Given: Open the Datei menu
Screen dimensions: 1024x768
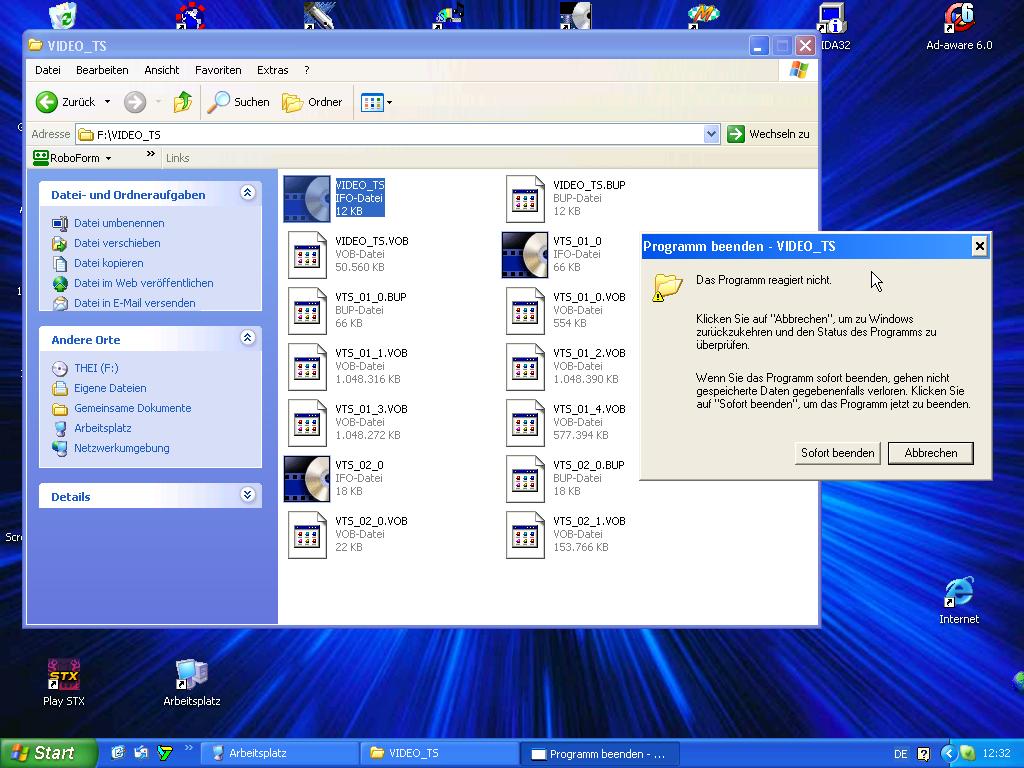Looking at the screenshot, I should [x=48, y=70].
